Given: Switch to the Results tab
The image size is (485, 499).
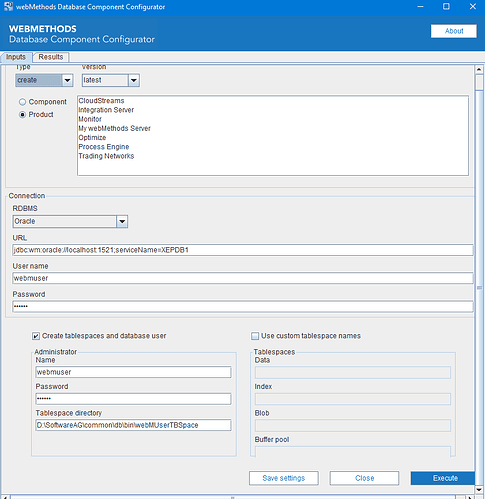Looking at the screenshot, I should coord(51,57).
